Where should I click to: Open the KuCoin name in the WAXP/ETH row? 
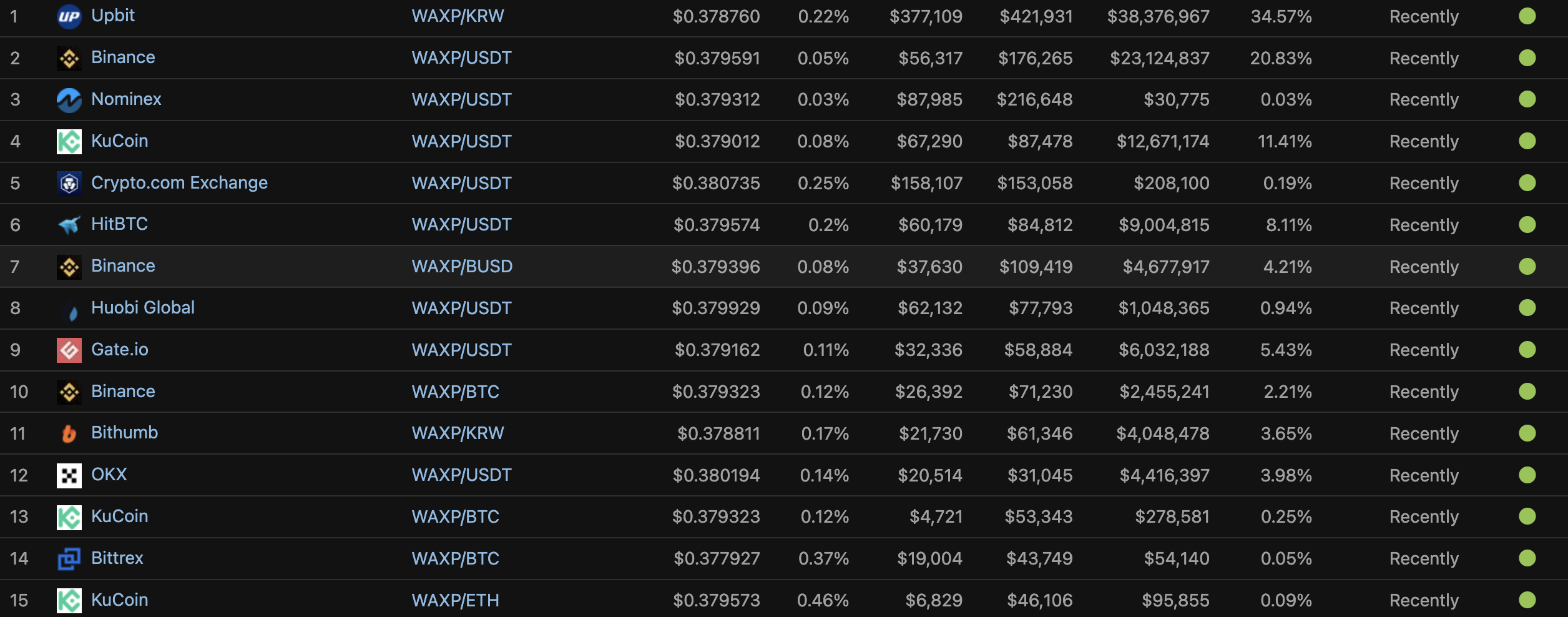120,600
